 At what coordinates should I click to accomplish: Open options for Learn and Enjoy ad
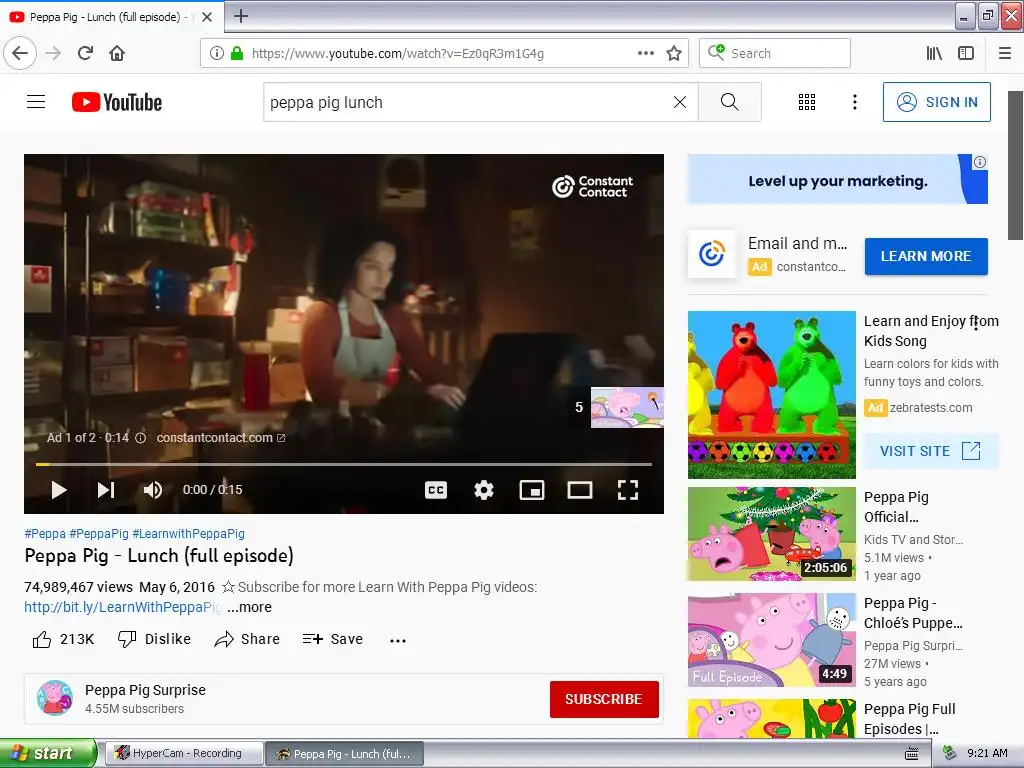tap(976, 323)
